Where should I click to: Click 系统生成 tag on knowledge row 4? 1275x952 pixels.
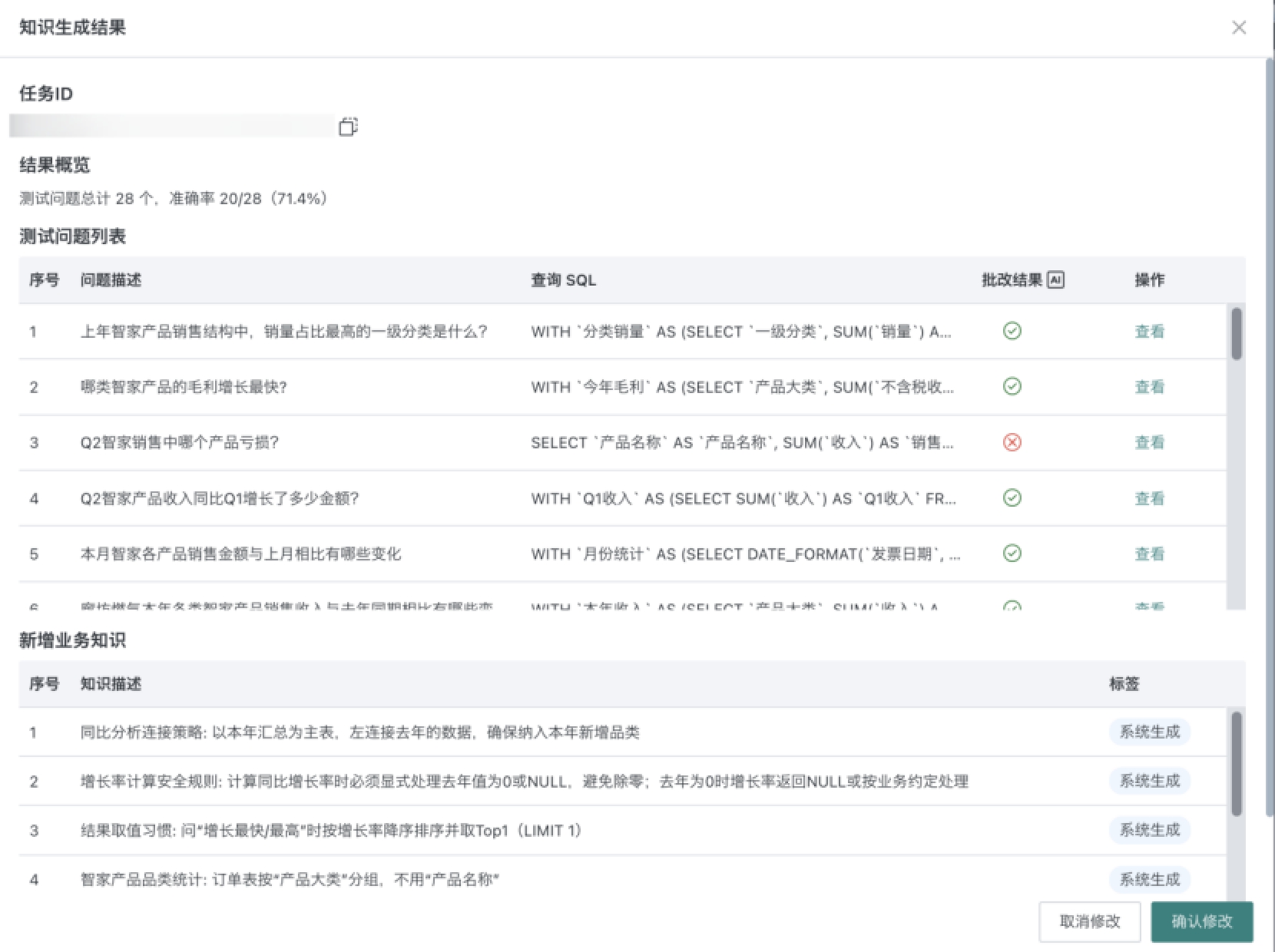pos(1150,879)
